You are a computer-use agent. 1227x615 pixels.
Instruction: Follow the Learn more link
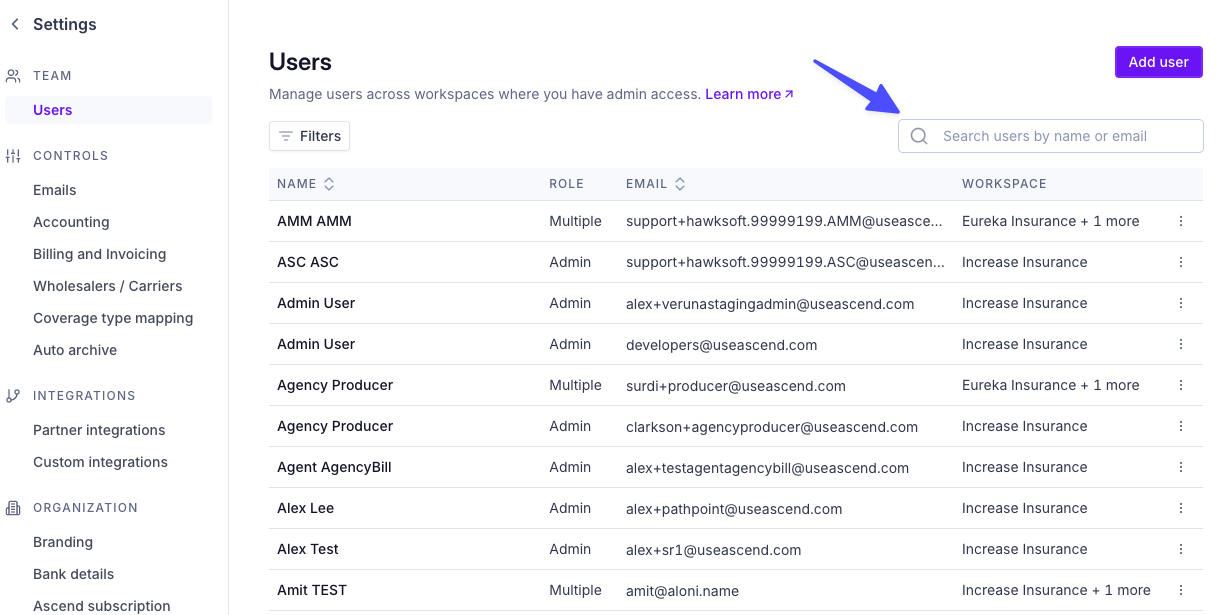point(750,94)
